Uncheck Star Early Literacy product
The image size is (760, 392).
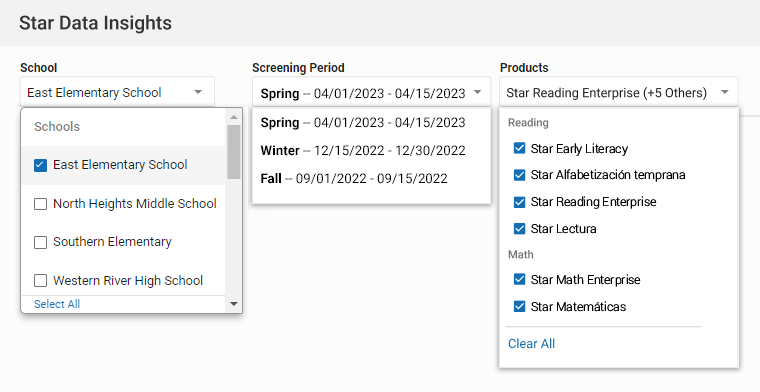point(519,148)
